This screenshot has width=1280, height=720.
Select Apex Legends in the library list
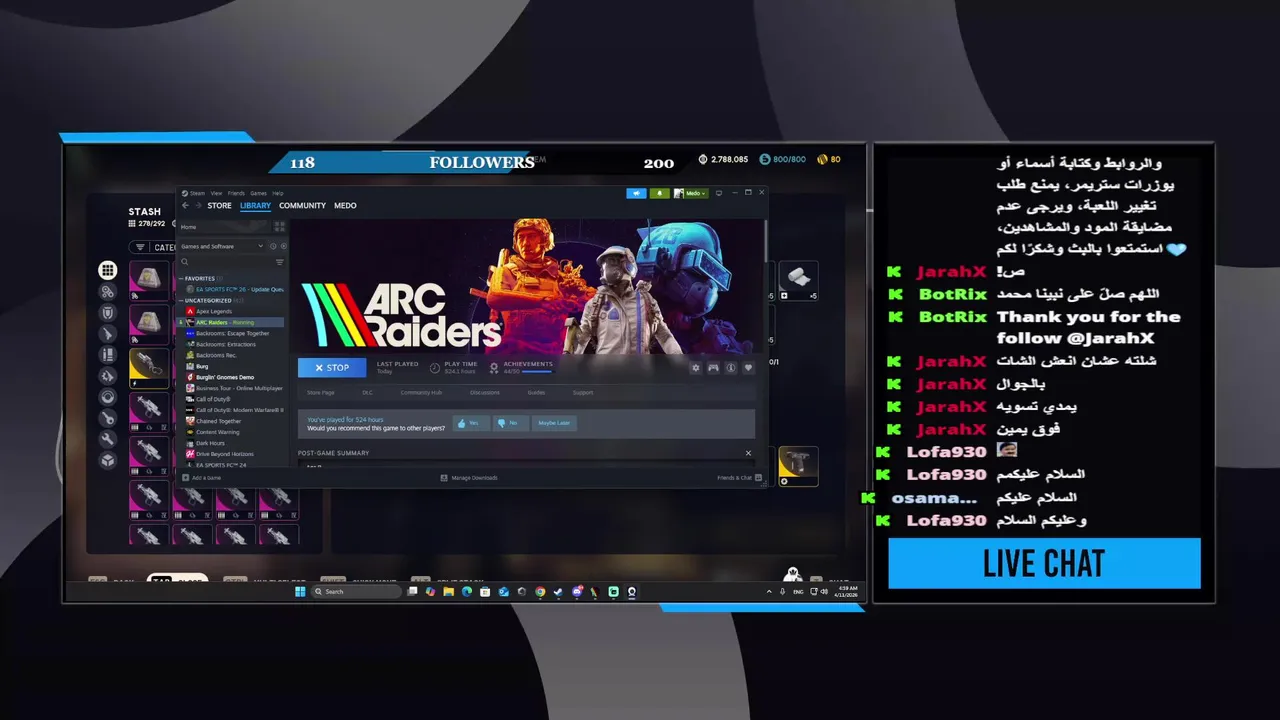pos(213,312)
